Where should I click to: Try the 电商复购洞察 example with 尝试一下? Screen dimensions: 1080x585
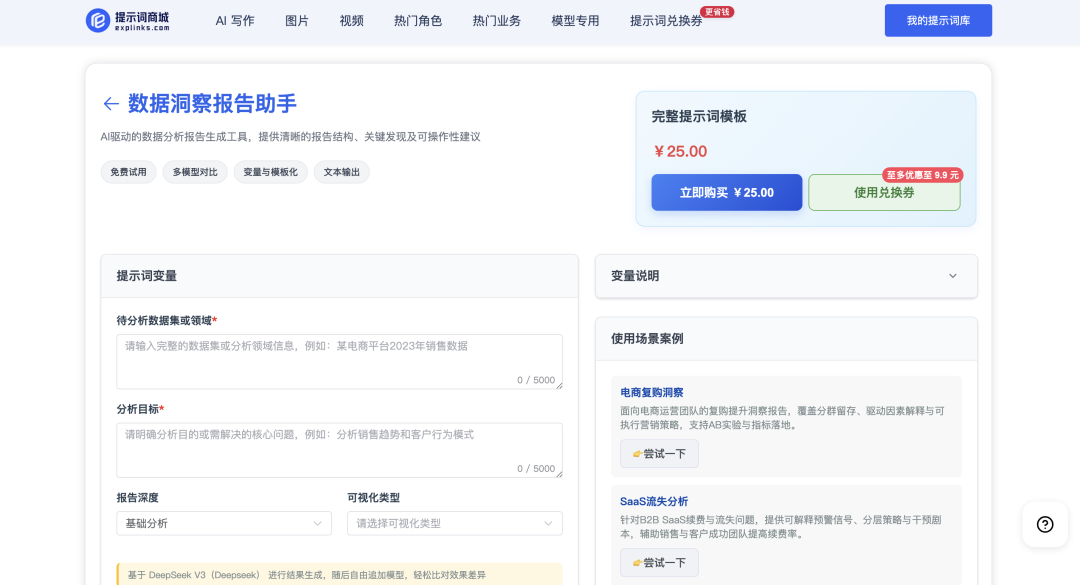coord(659,454)
